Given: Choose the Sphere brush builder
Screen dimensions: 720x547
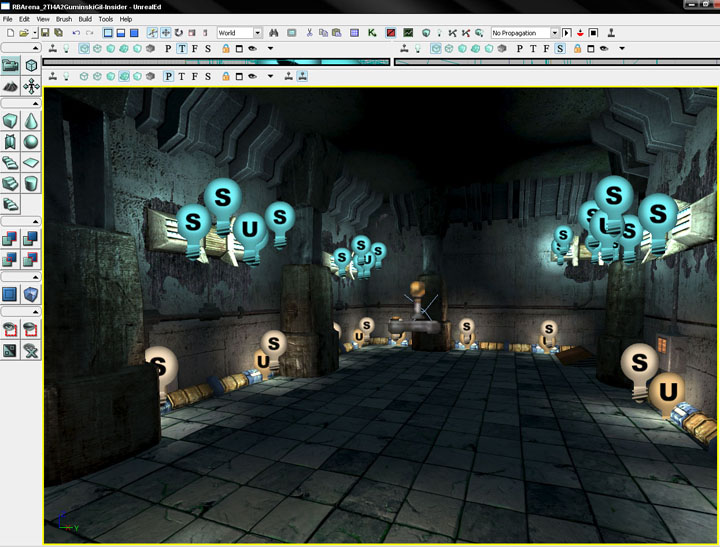Looking at the screenshot, I should tap(31, 141).
